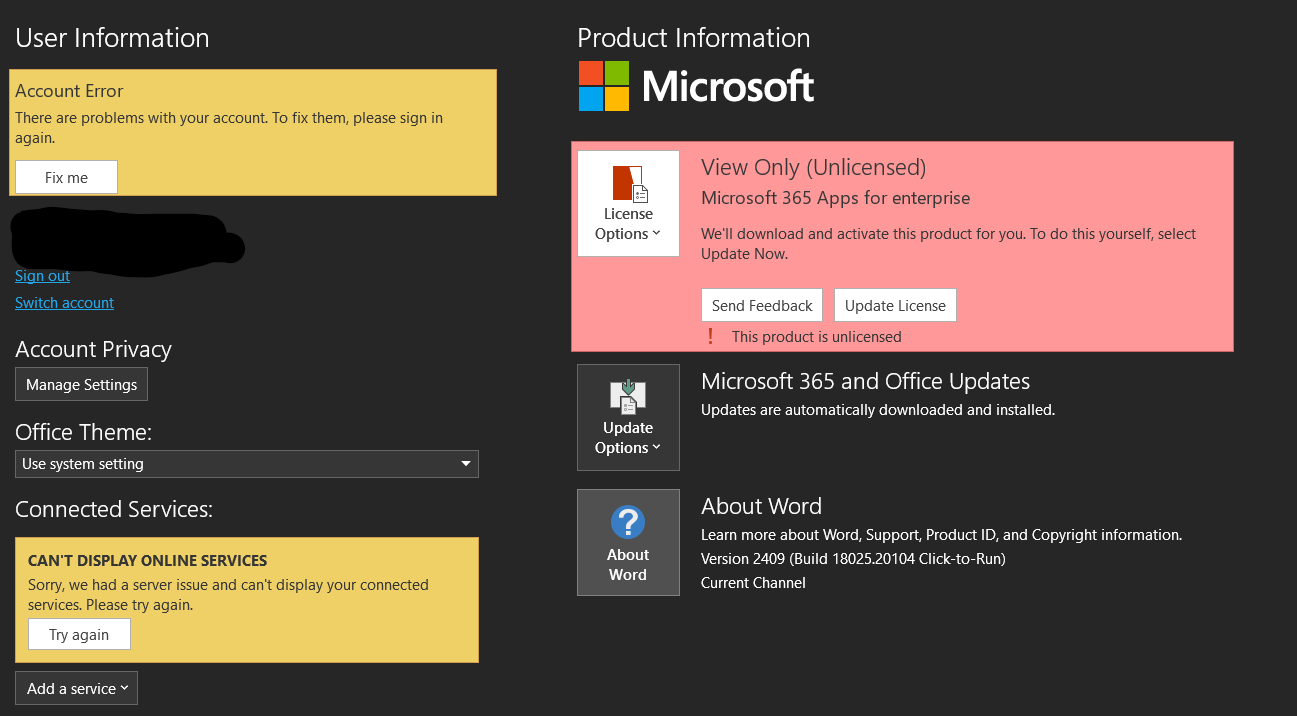Click Try again for connected services
Image resolution: width=1297 pixels, height=716 pixels.
click(79, 634)
